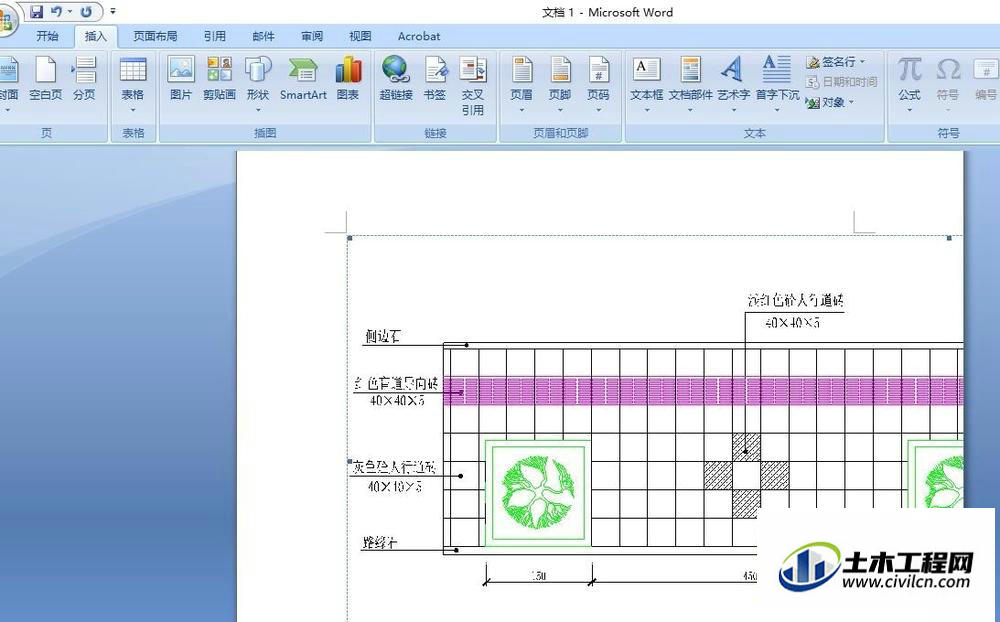The height and width of the screenshot is (622, 1000).
Task: Open the 视图 tab
Action: tap(360, 36)
